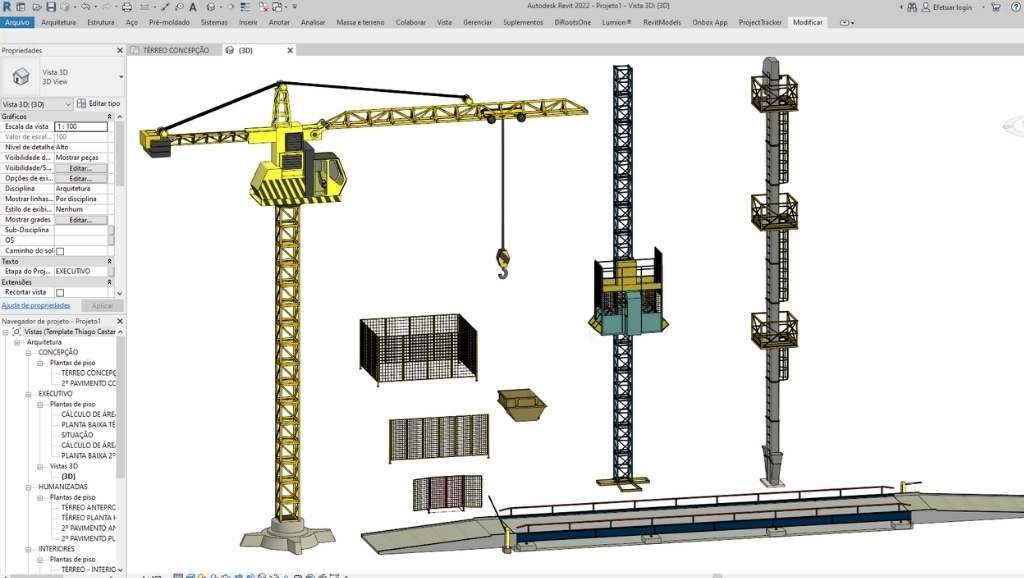Open the Arquitetura ribbon tab

pos(58,21)
